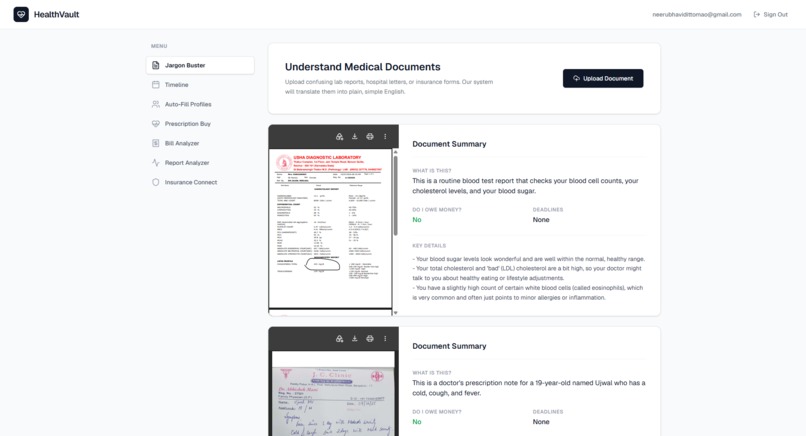Open more options in blood report viewer
Screen dimensions: 806x436
[x=385, y=137]
